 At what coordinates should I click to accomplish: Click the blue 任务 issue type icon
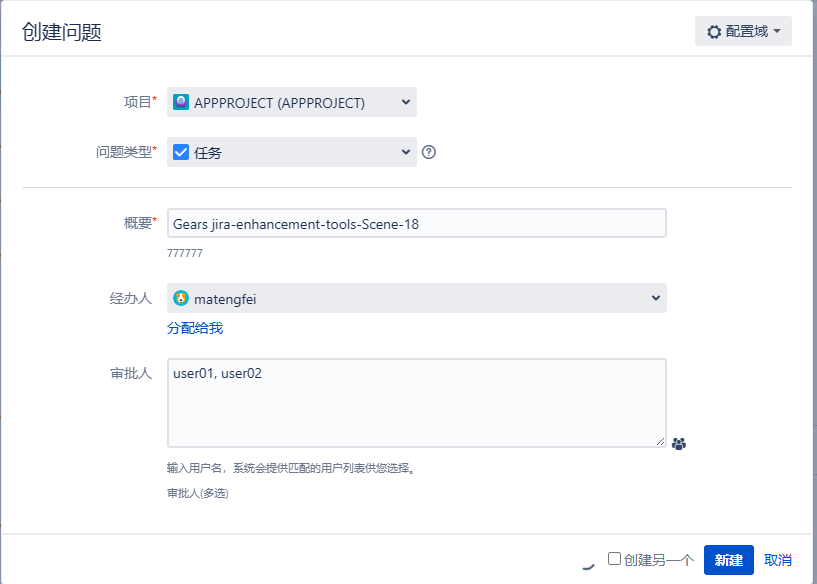pyautogui.click(x=181, y=152)
